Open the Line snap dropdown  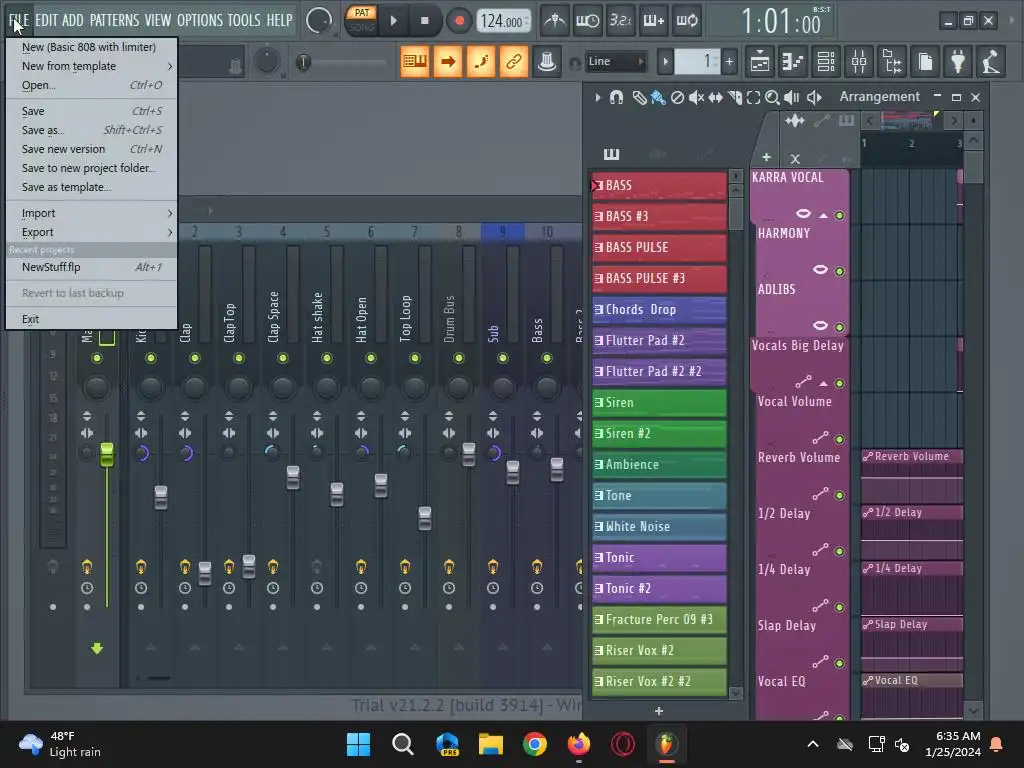[x=615, y=61]
